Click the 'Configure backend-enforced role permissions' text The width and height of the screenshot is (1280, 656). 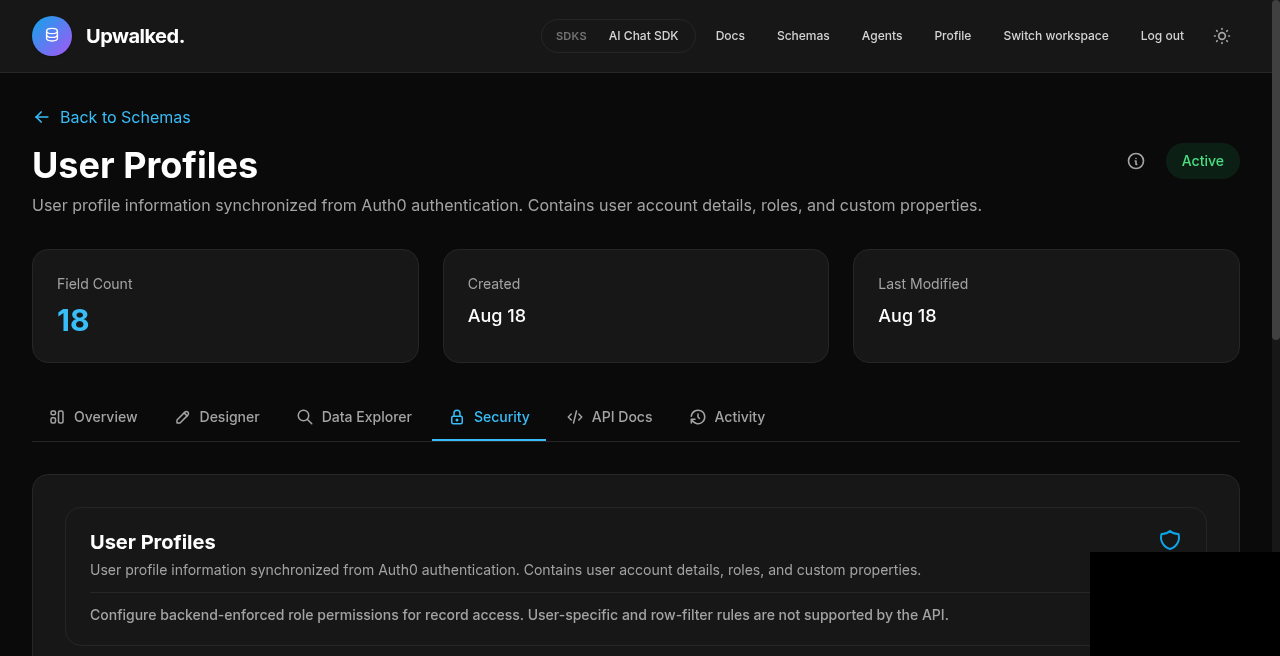[519, 615]
